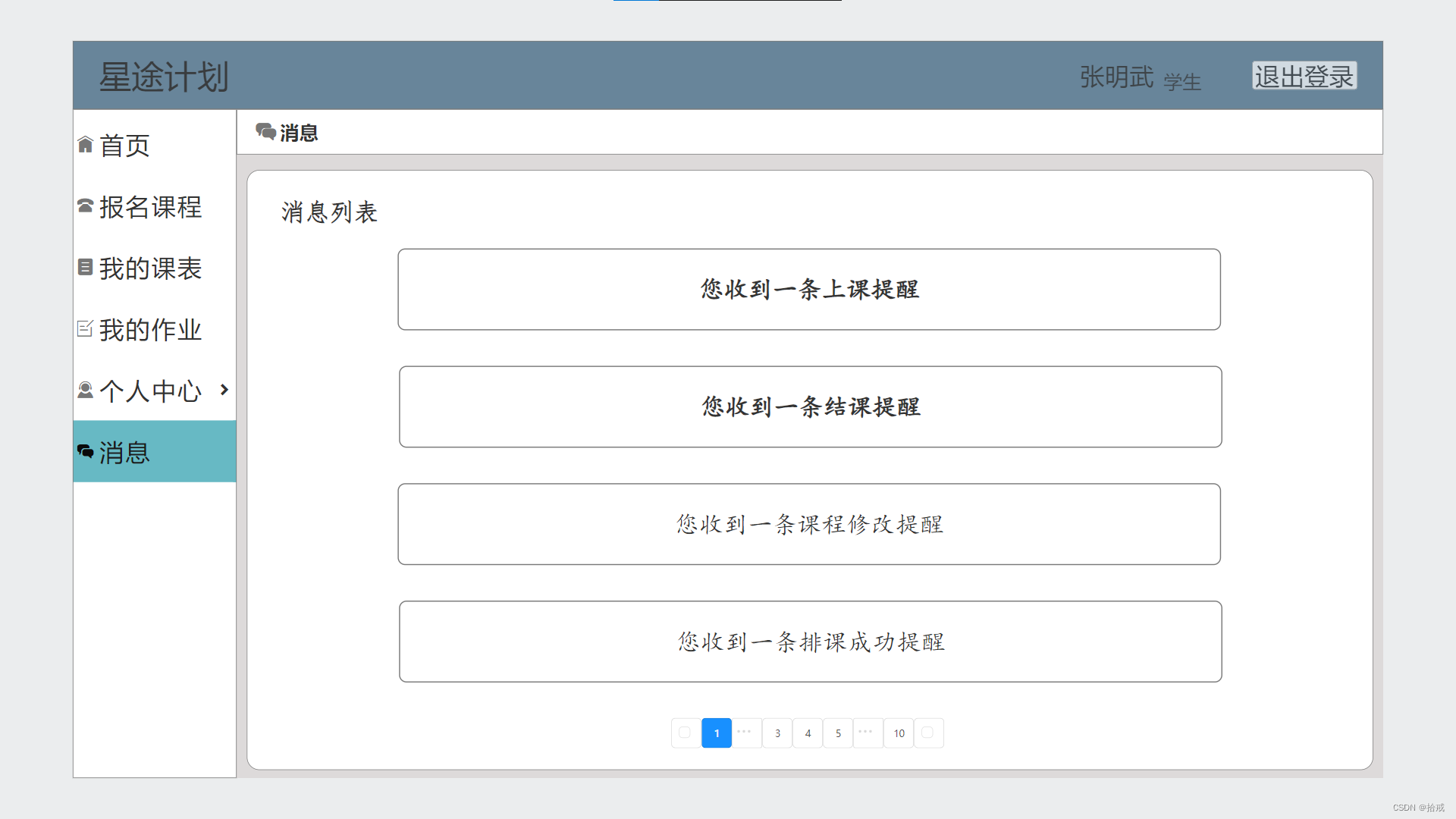
Task: Go to the previous page in pagination
Action: tap(685, 733)
